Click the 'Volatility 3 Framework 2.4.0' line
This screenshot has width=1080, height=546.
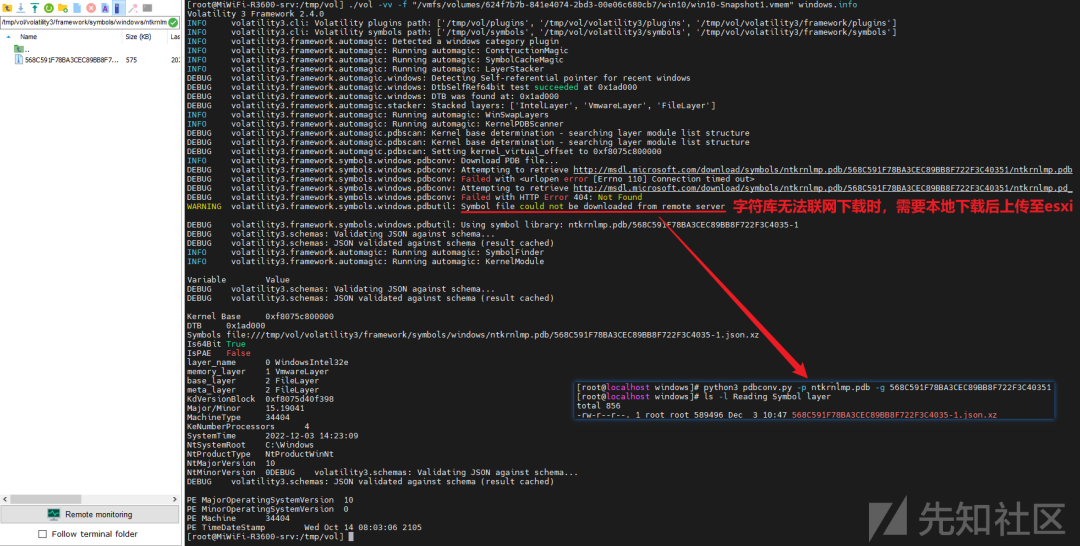click(256, 14)
